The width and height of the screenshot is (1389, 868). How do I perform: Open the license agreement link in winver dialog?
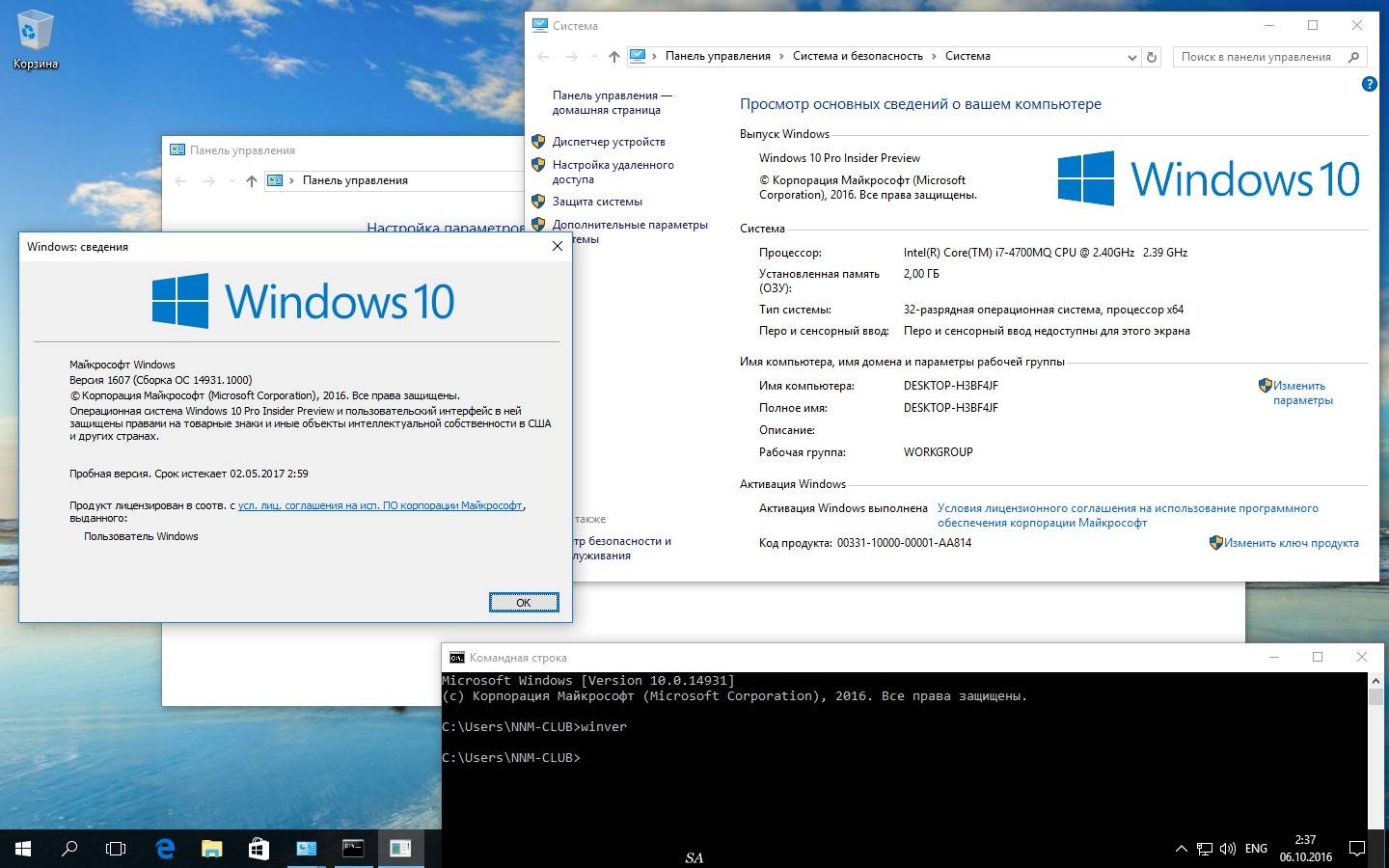tap(380, 505)
